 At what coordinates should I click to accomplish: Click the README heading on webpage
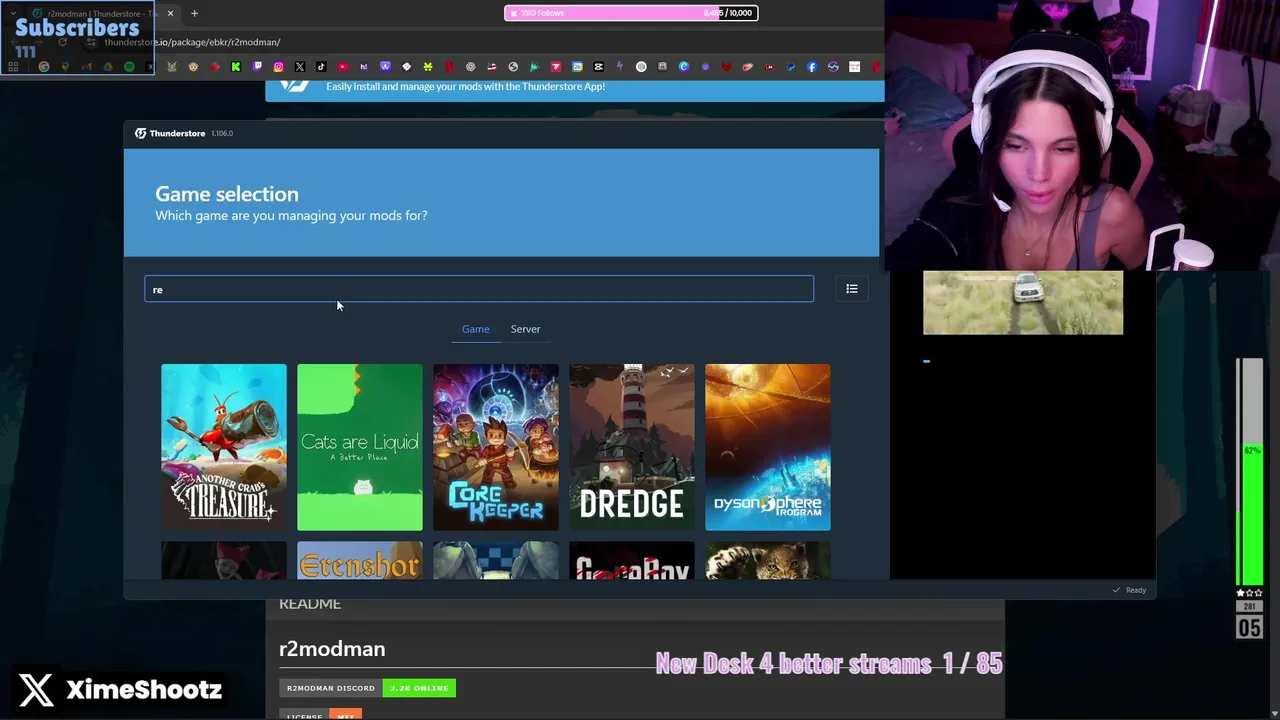310,604
